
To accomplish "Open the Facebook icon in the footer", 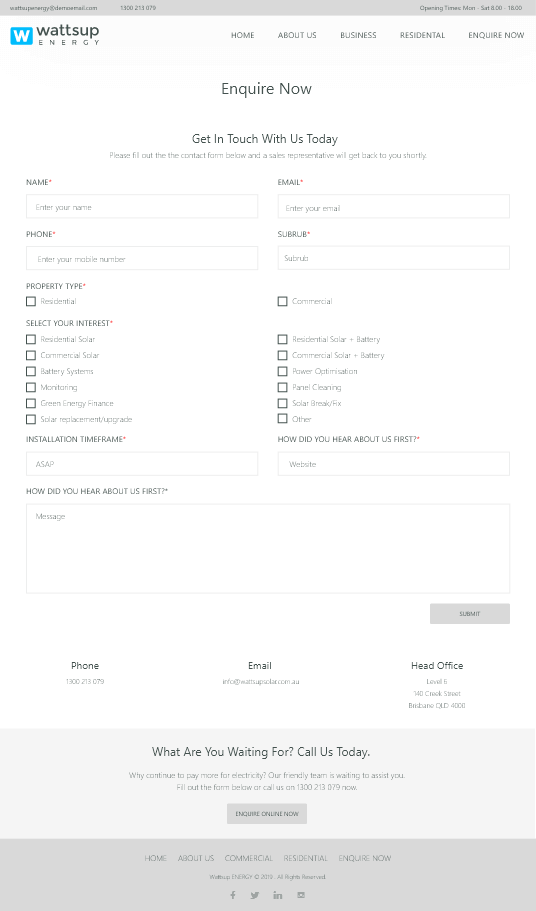I will point(233,895).
